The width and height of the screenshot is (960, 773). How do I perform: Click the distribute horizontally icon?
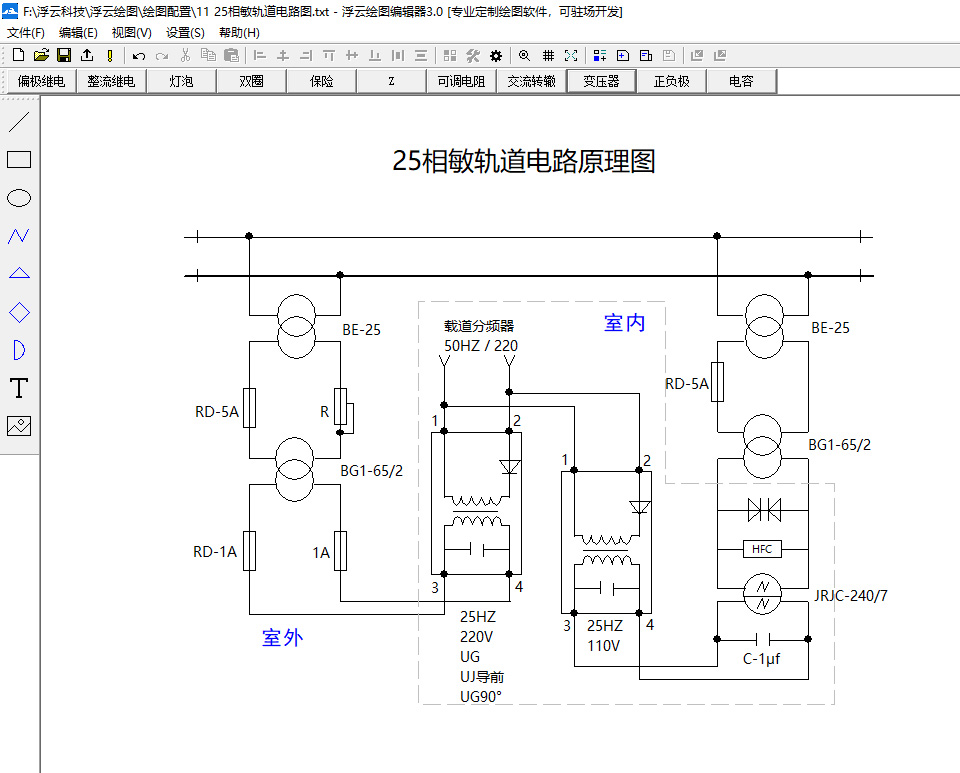398,56
